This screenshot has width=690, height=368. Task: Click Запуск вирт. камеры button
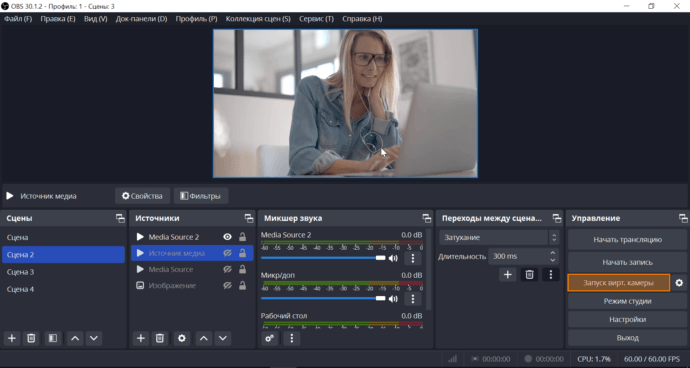point(618,283)
